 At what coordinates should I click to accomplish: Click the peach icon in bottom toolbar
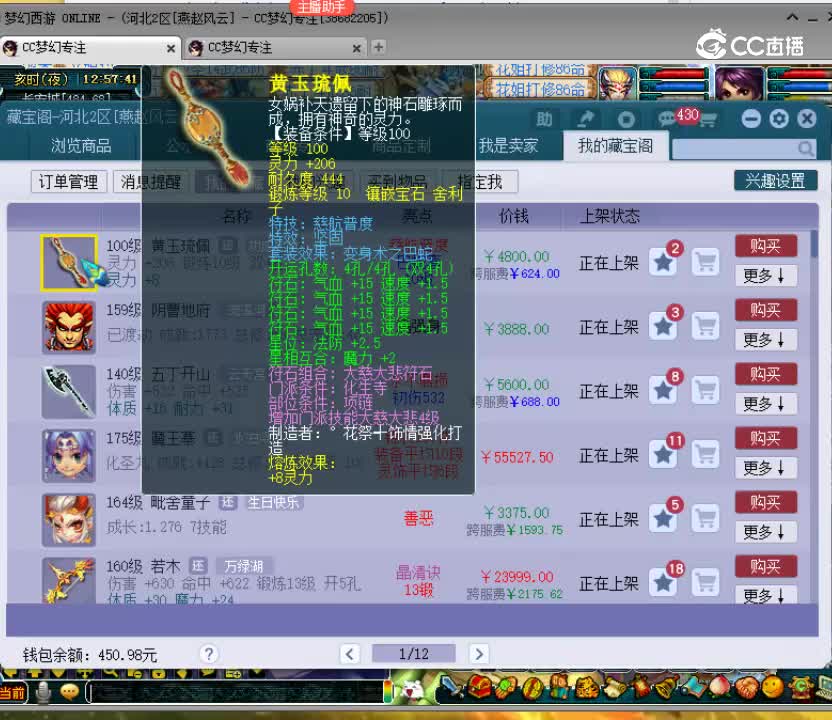pos(719,686)
